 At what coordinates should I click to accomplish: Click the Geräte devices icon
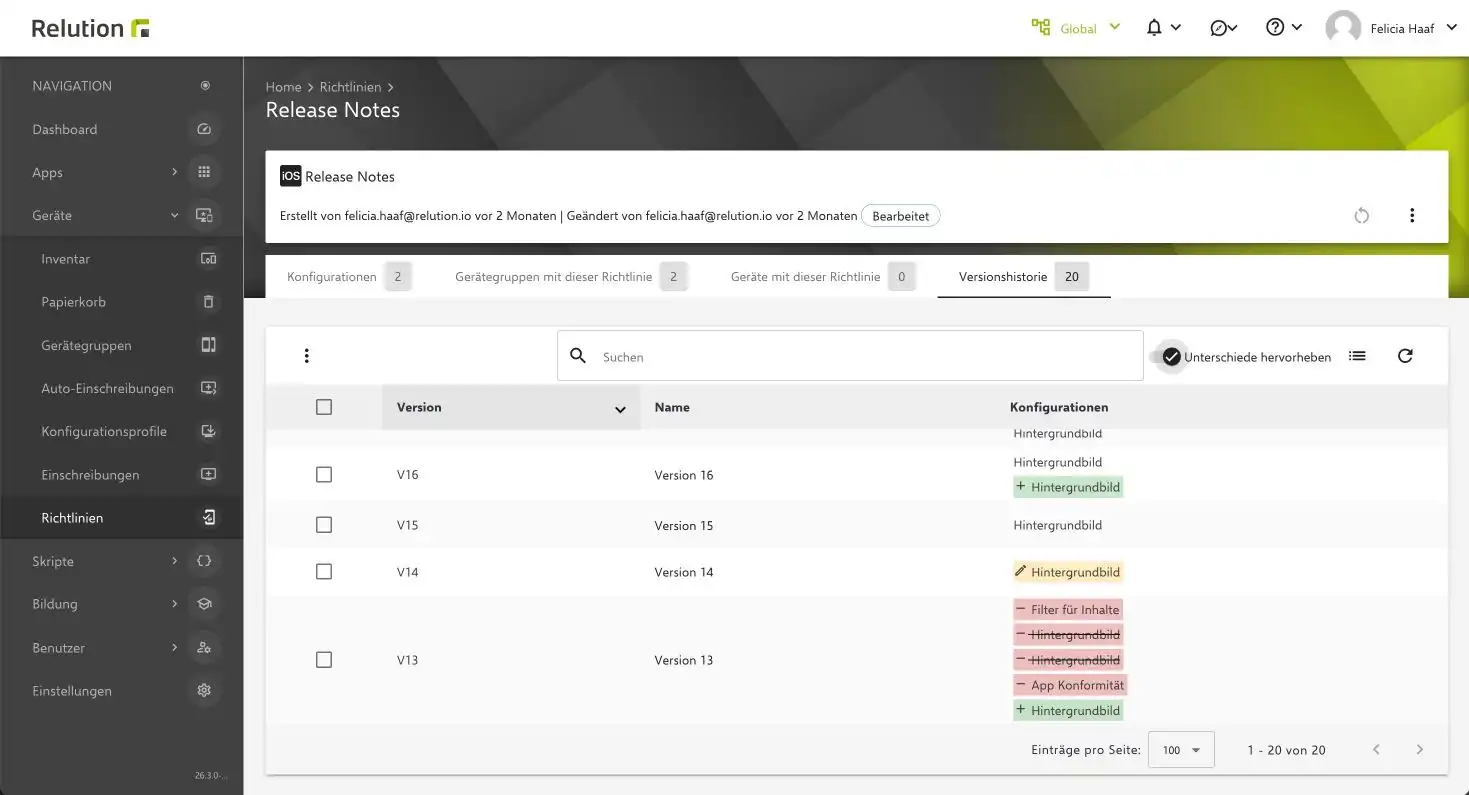(x=204, y=215)
